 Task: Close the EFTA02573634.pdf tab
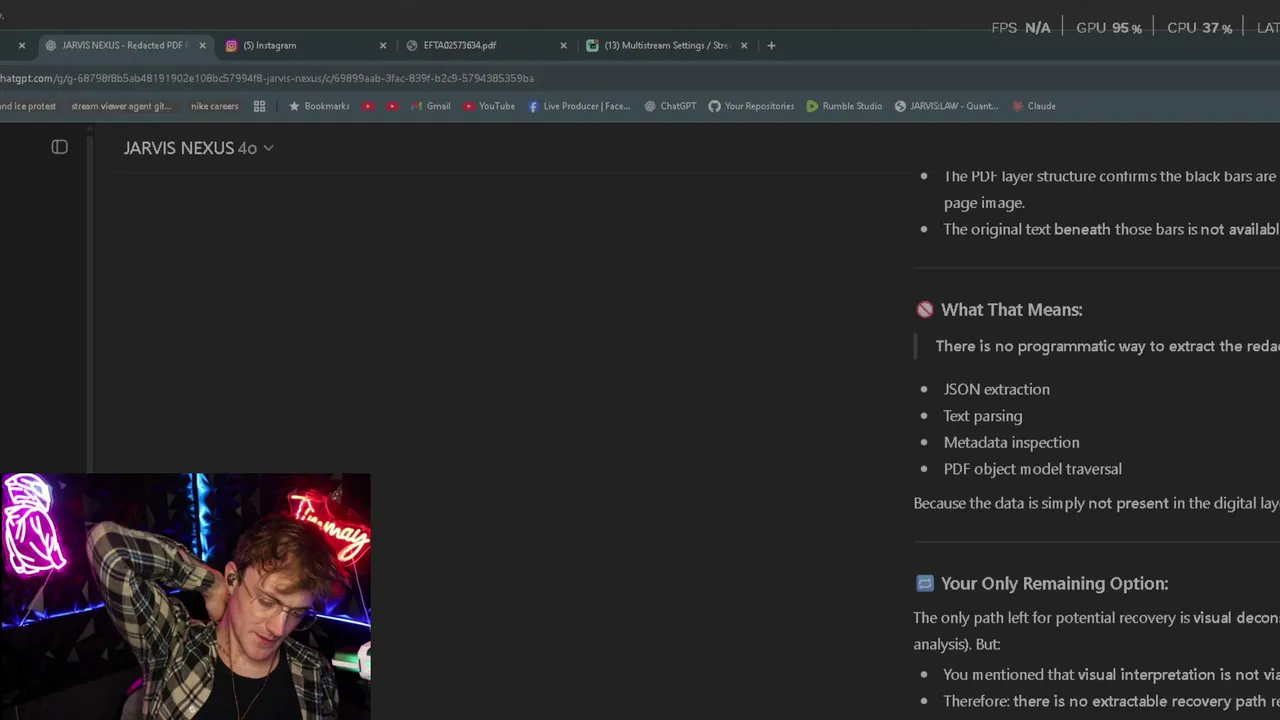coord(563,45)
